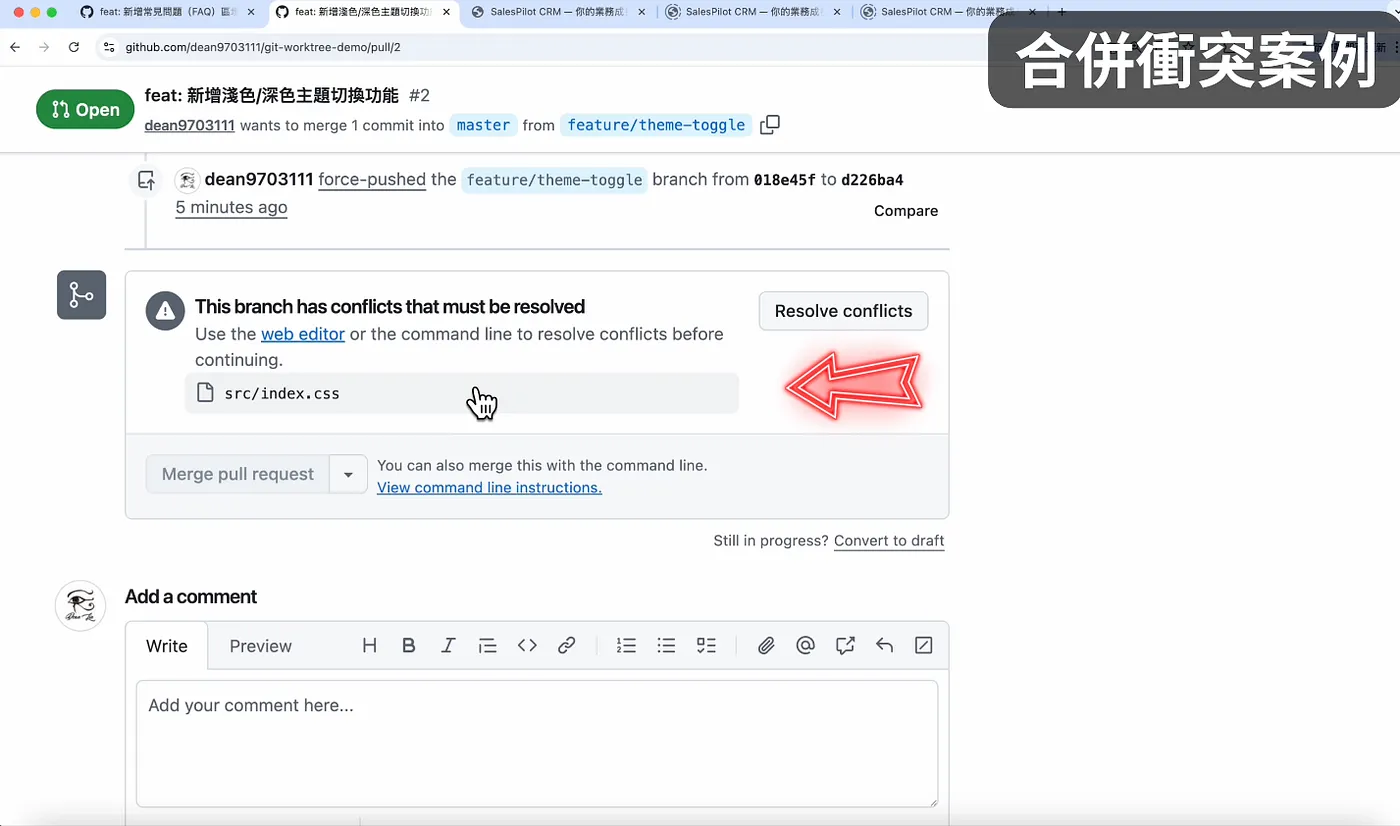Screen dimensions: 1400x826
Task: Click the 5 minutes ago timestamp
Action: click(231, 207)
